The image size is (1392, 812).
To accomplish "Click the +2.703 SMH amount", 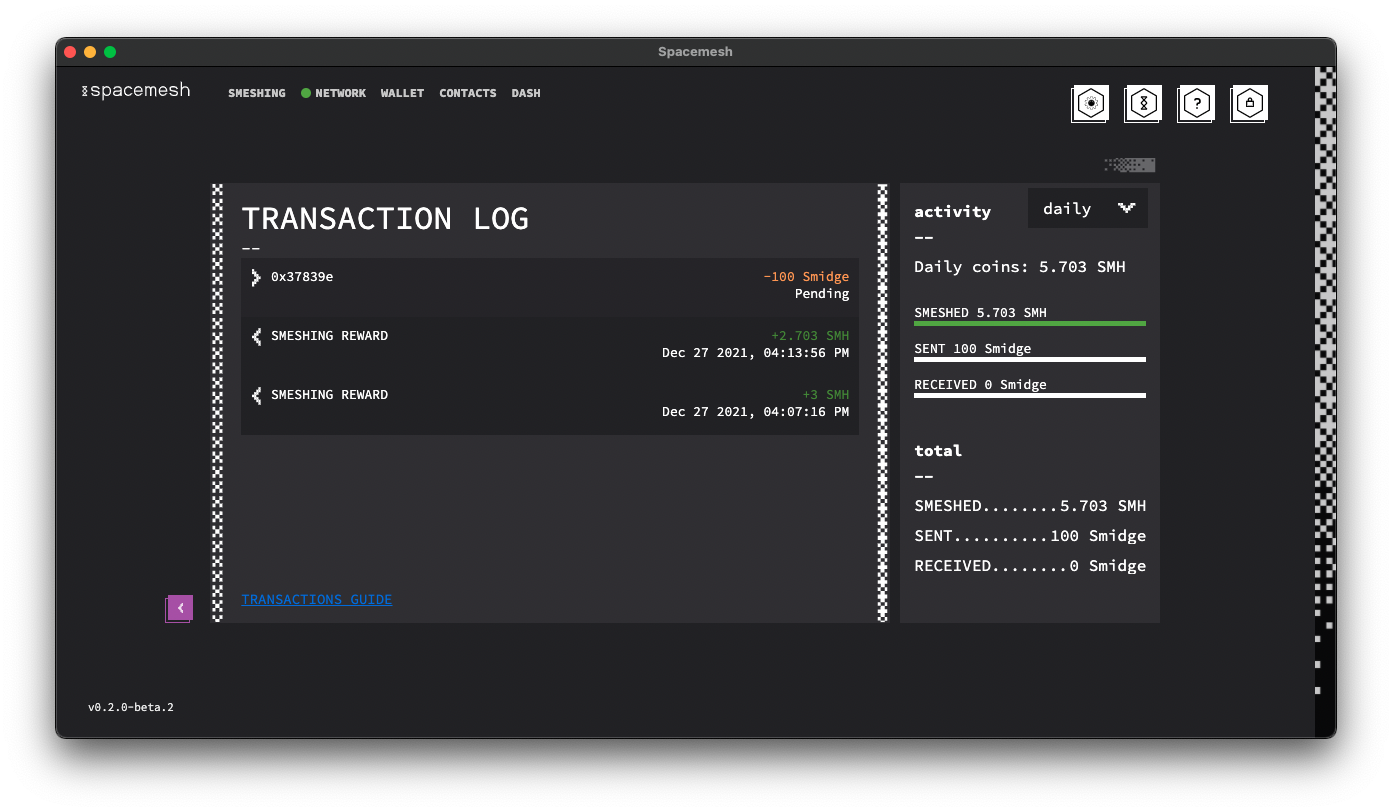I will tap(810, 336).
